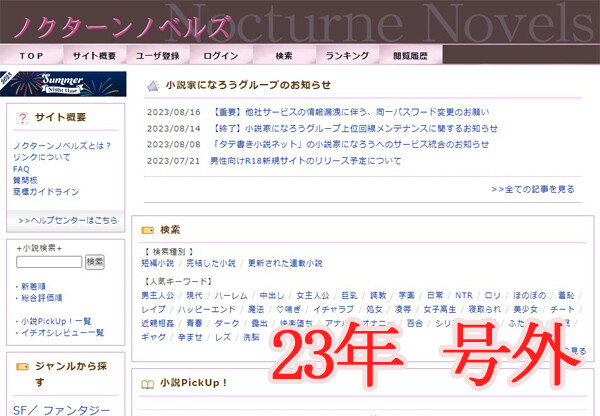Select the ダーク keyword
This screenshot has width=600, height=416.
(x=227, y=323)
